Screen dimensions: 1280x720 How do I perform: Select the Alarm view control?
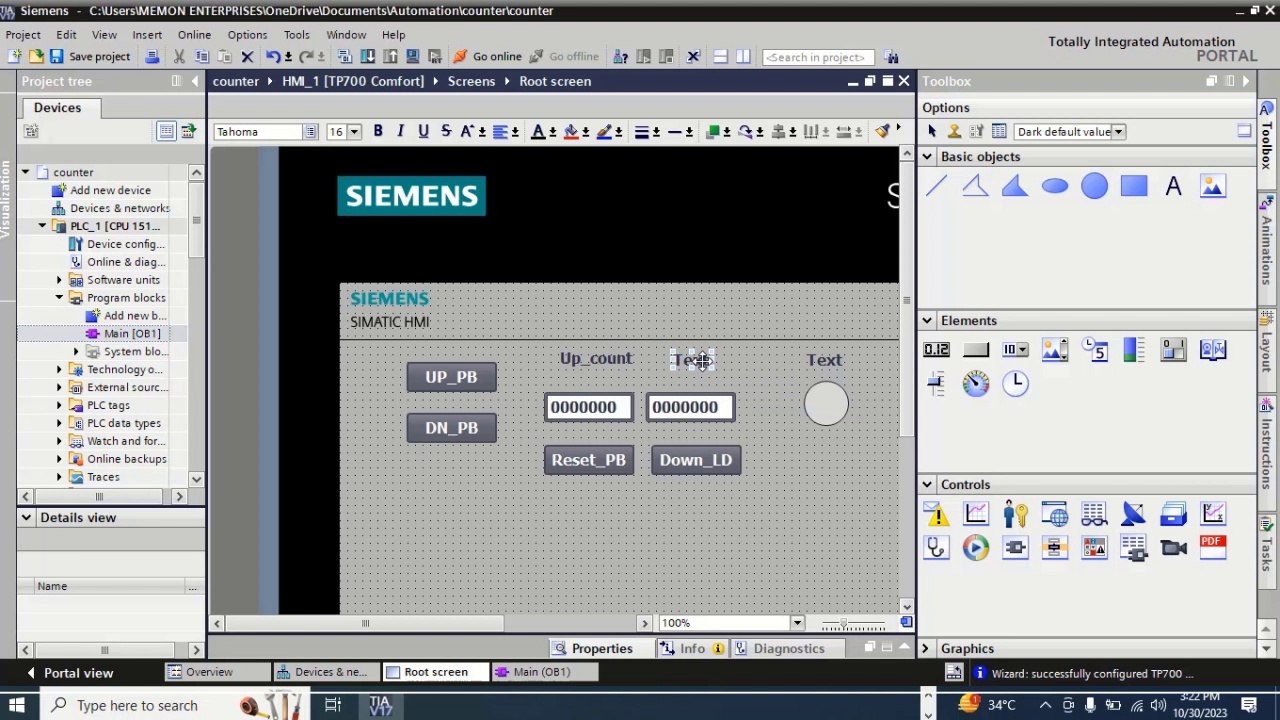click(936, 514)
